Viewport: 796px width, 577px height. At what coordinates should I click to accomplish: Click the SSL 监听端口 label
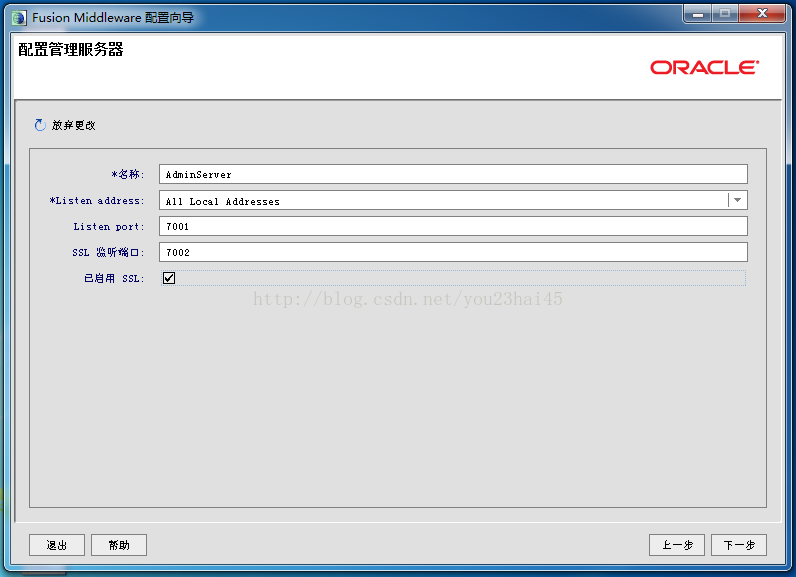pos(108,253)
